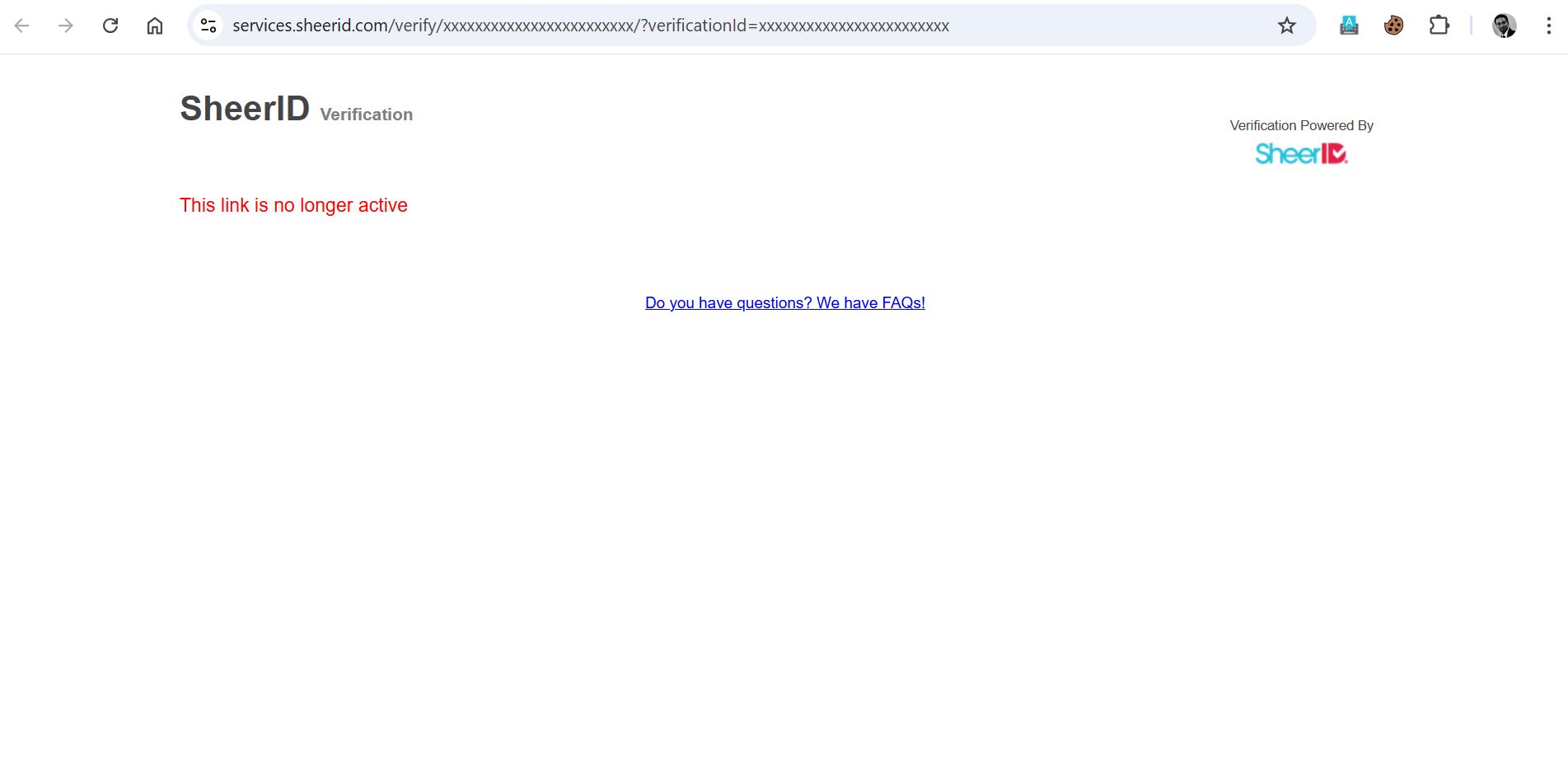Click the SheerID colored logo
Image resolution: width=1568 pixels, height=777 pixels.
[1302, 154]
